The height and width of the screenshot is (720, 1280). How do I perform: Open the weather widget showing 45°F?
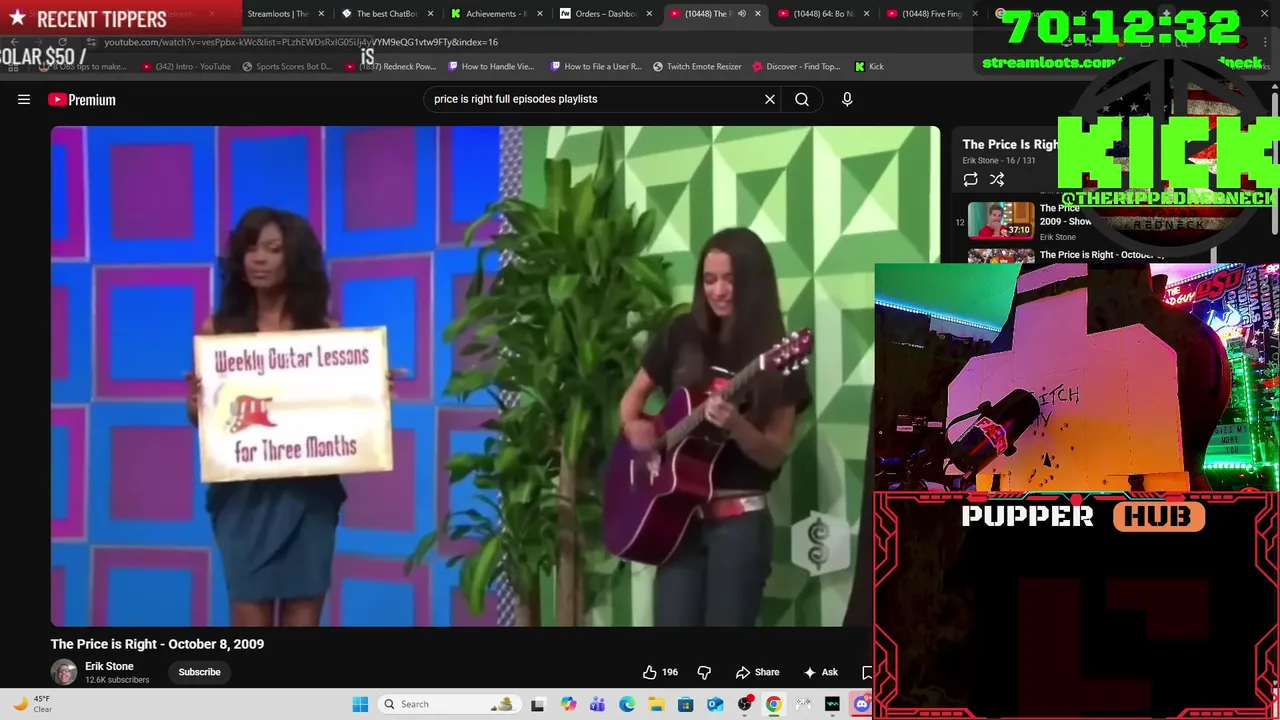[x=32, y=704]
